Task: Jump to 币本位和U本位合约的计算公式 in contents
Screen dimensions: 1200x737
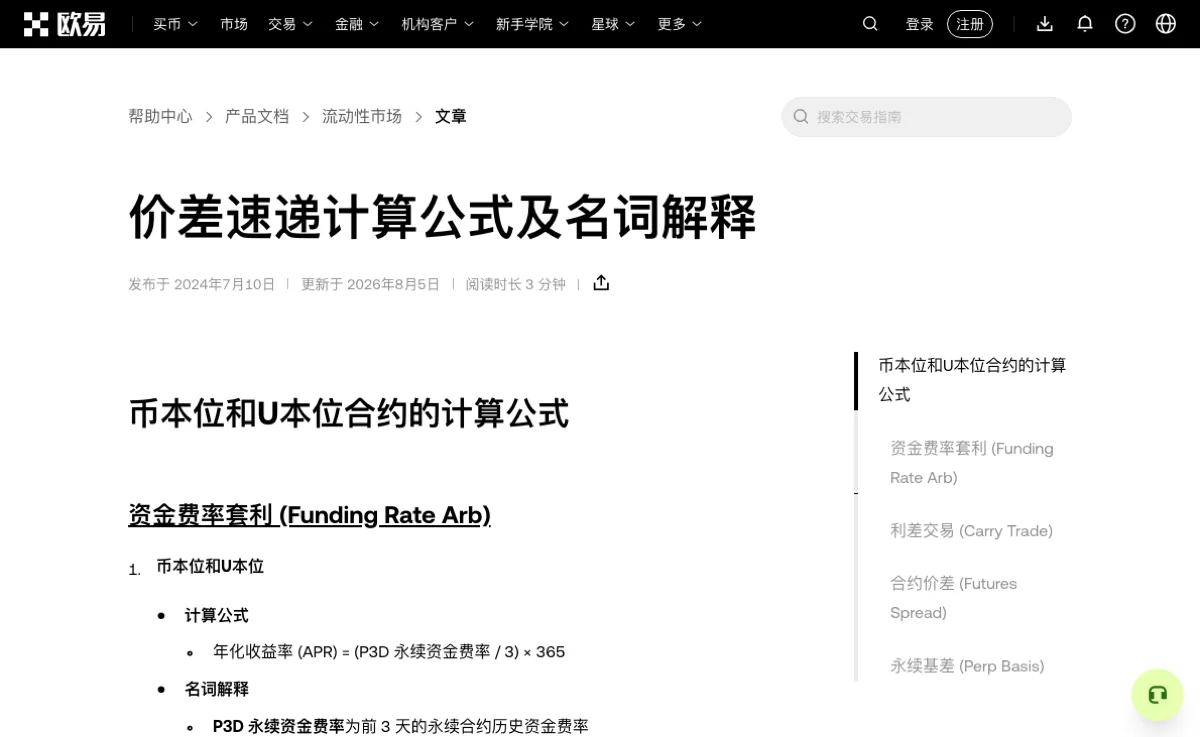Action: [972, 380]
